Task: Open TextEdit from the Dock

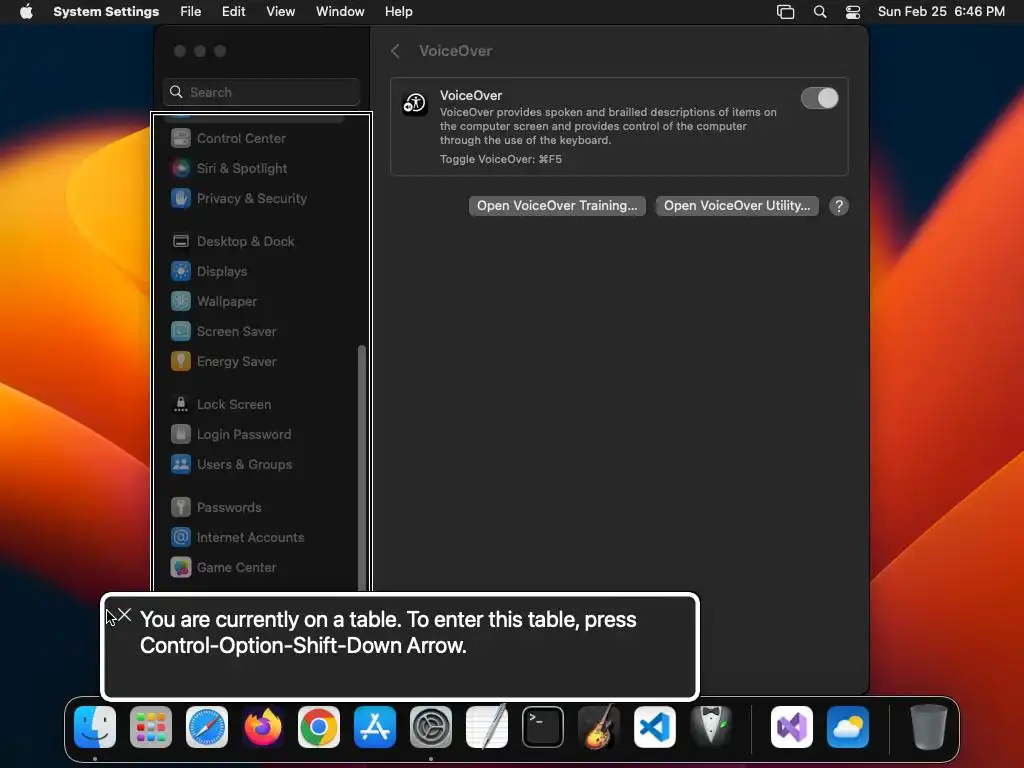Action: (x=487, y=728)
